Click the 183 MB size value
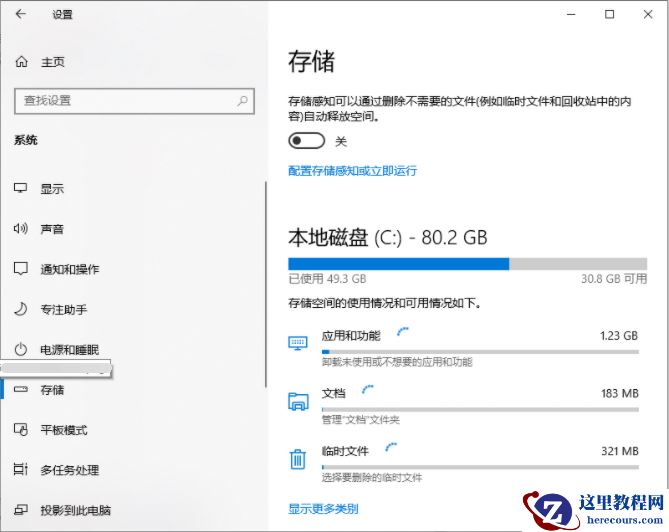This screenshot has width=669, height=532. coord(620,393)
